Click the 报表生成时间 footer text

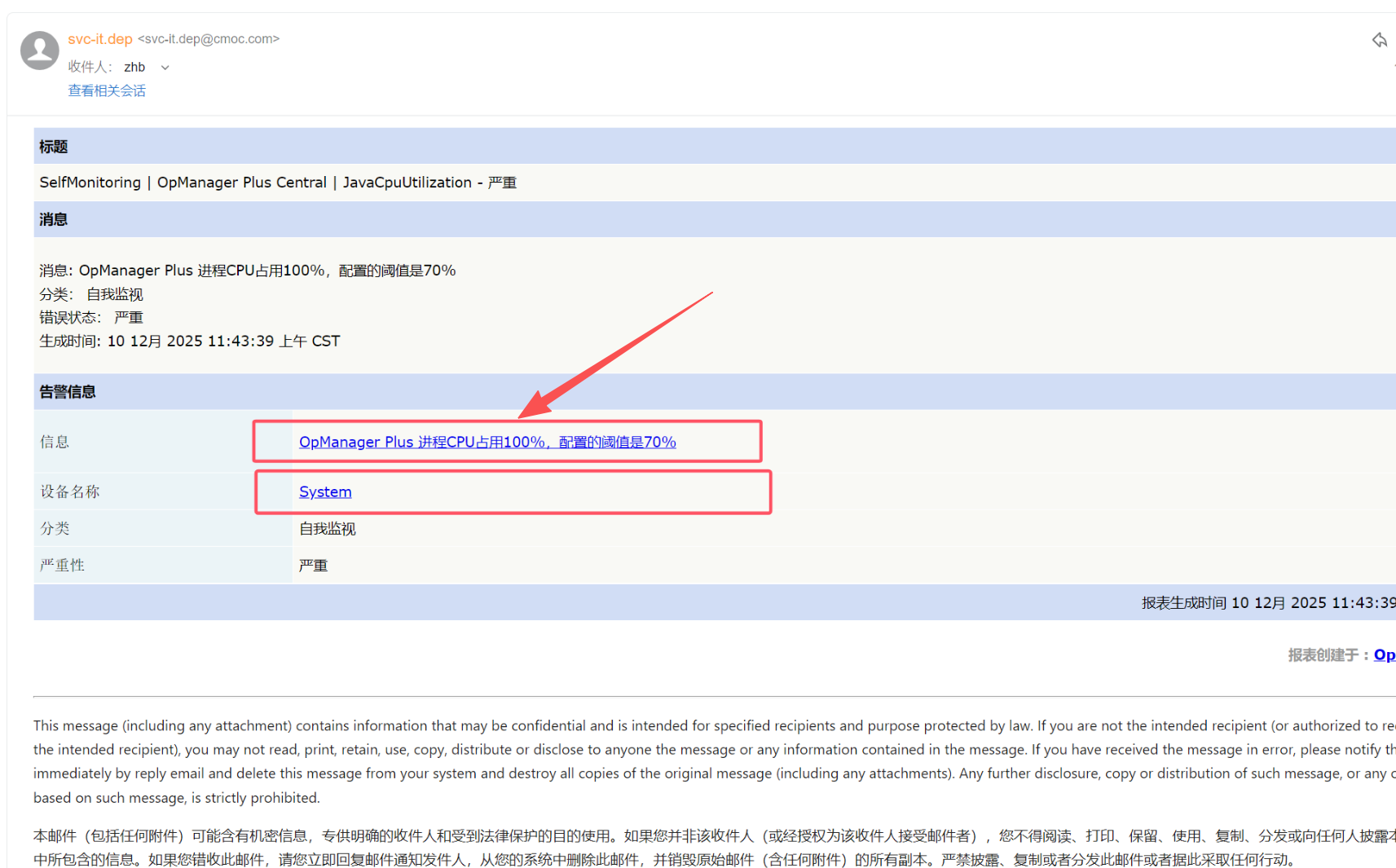1267,602
